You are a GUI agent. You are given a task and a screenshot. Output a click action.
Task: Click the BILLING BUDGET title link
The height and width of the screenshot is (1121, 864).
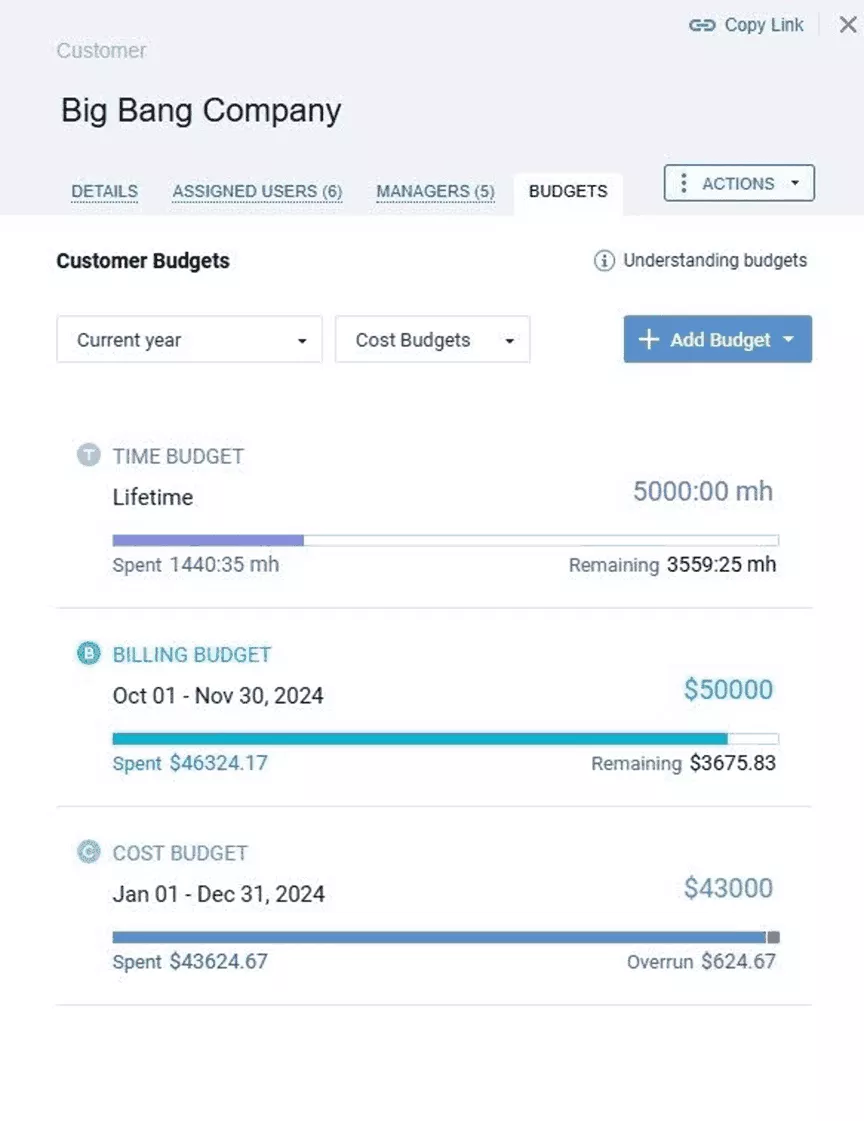coord(191,653)
